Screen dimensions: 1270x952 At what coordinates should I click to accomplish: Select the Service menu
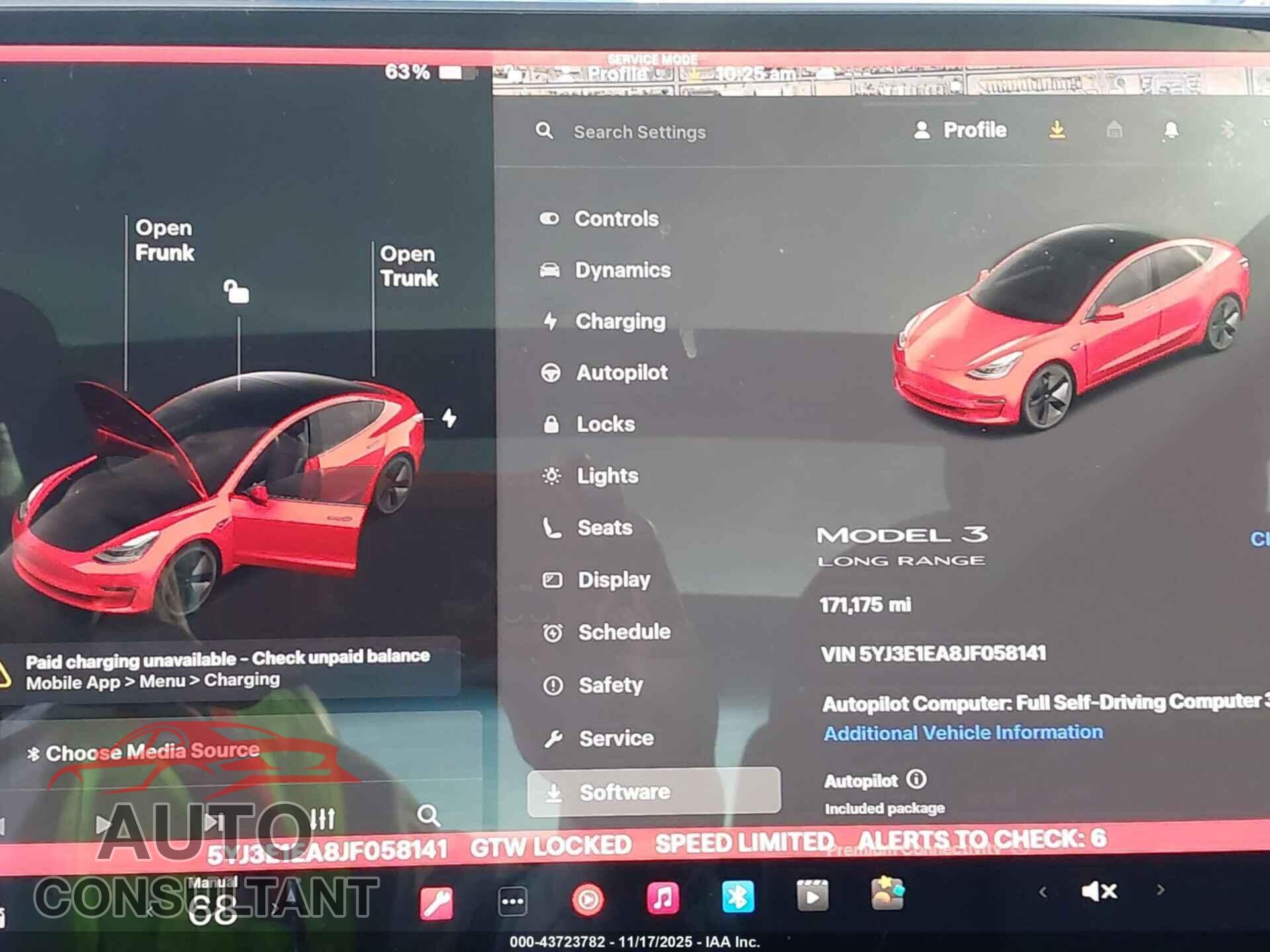pos(599,738)
